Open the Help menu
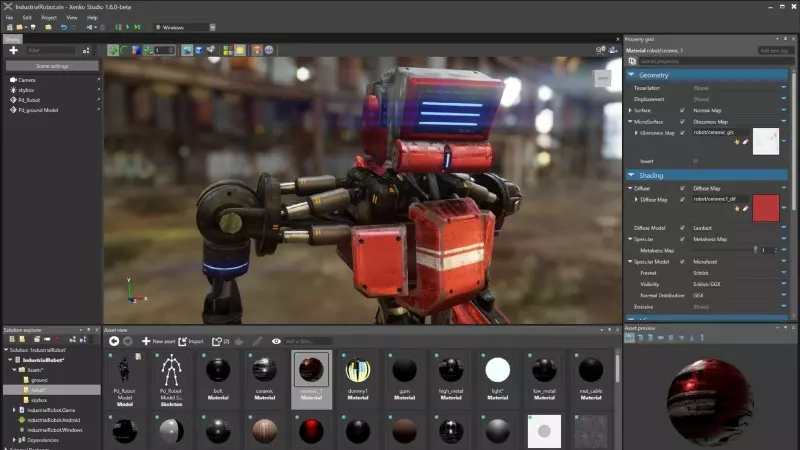 92,17
